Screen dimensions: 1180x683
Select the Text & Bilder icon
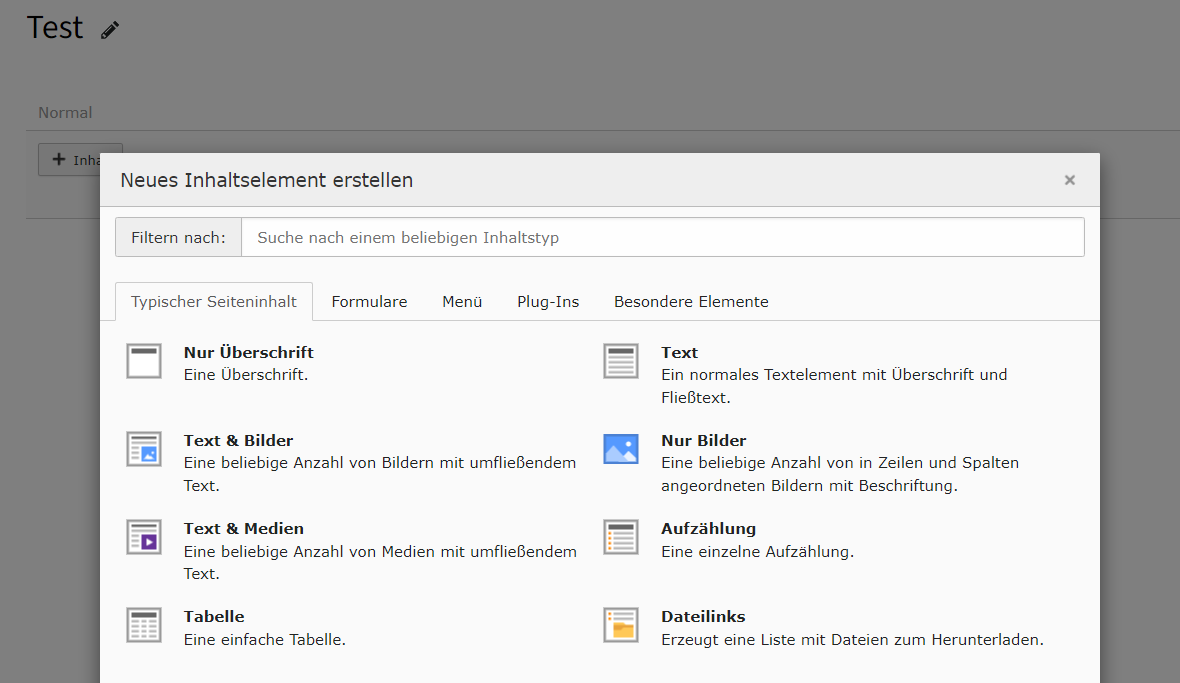pos(144,449)
